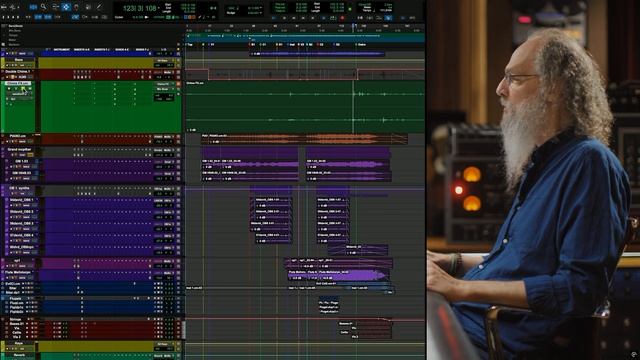Select the Bass track name
640x360 pixels.
[x=19, y=60]
